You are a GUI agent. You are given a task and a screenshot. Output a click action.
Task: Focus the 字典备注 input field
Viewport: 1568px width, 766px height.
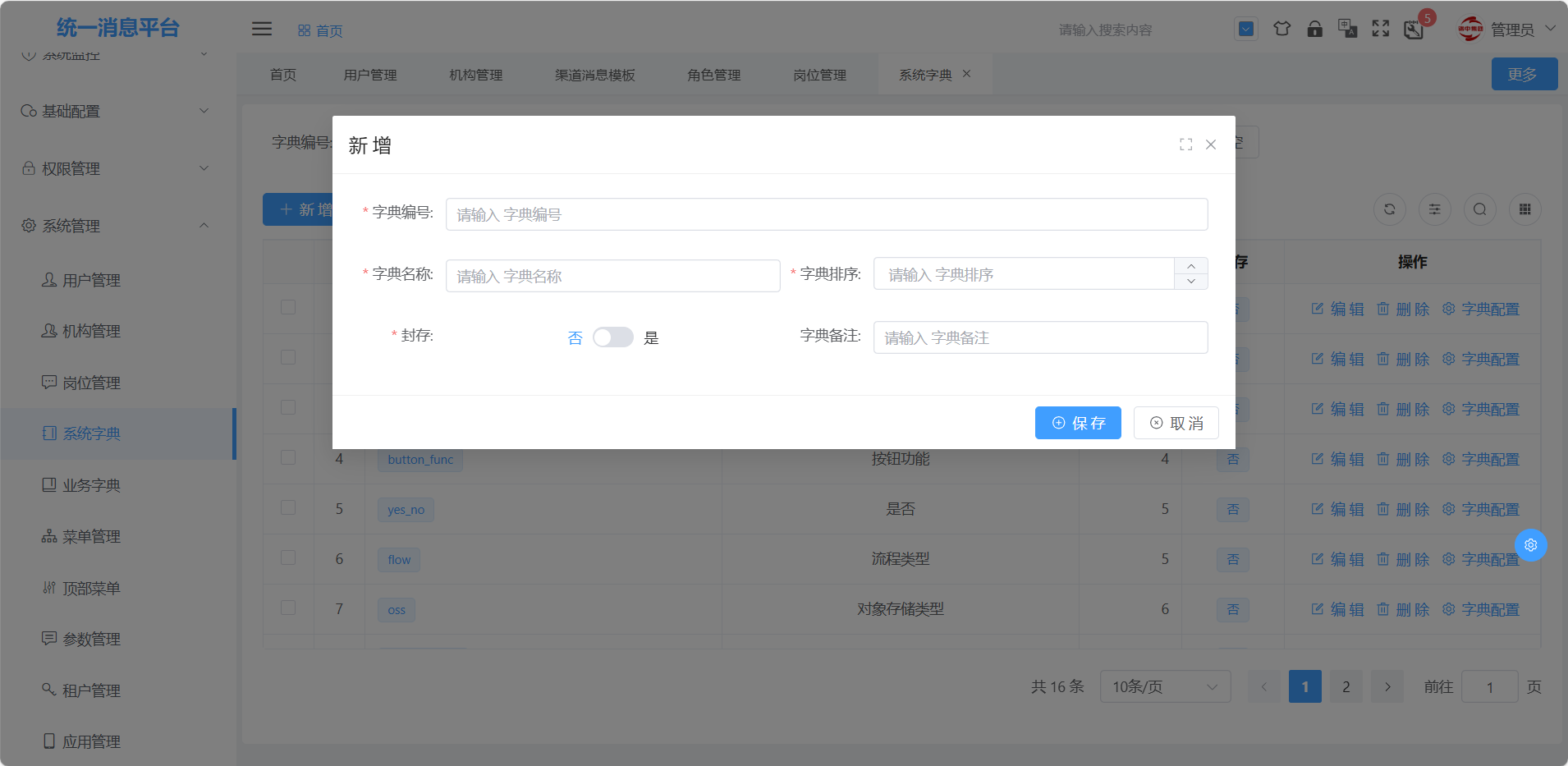(x=1041, y=337)
